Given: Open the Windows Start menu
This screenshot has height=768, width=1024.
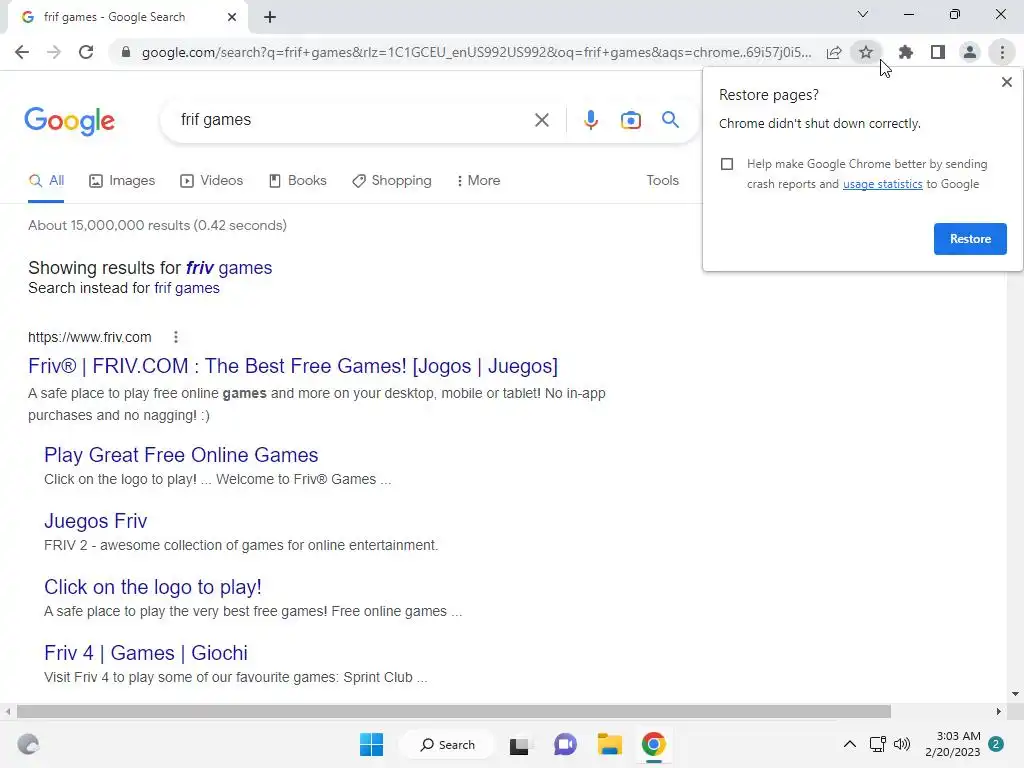Looking at the screenshot, I should pos(372,744).
